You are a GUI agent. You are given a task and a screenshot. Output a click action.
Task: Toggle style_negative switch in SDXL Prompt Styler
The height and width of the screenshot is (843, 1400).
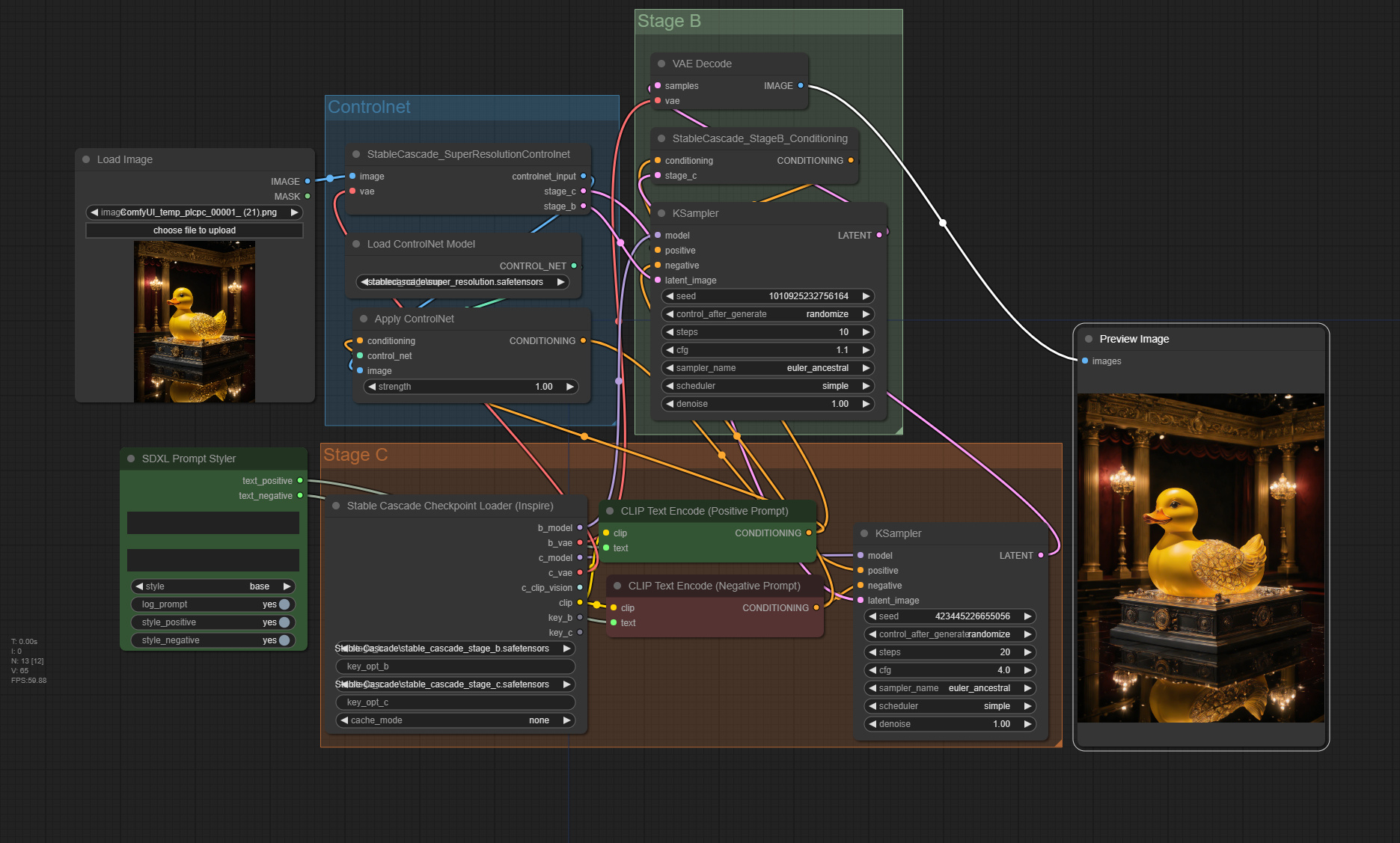(284, 640)
